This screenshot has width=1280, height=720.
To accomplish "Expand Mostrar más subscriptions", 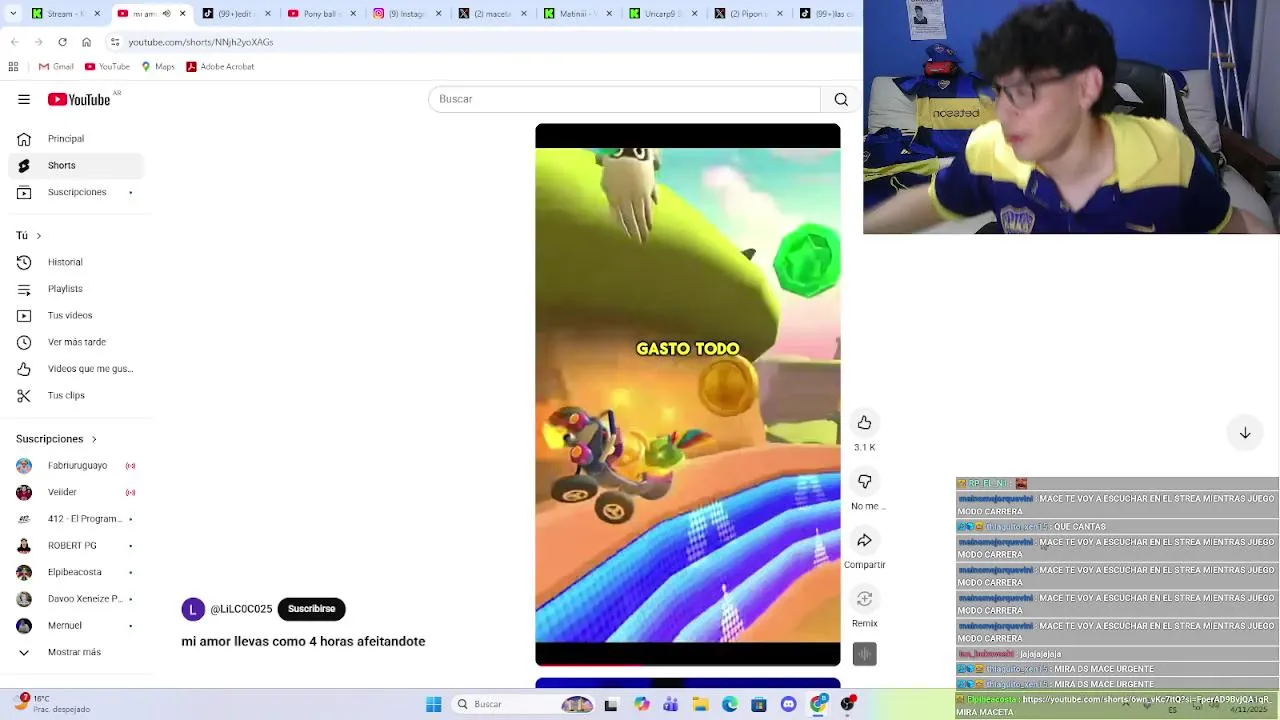I will (76, 652).
